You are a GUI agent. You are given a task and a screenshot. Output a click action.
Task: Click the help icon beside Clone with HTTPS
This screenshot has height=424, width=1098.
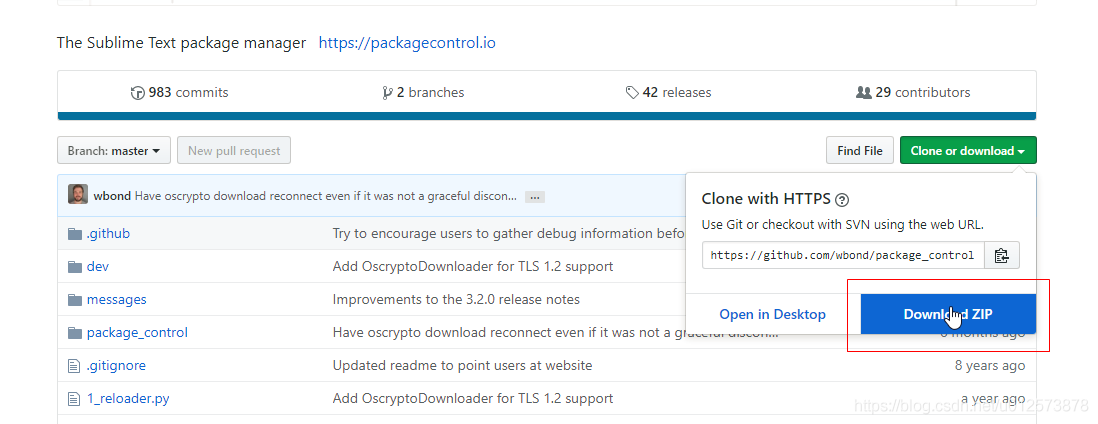[842, 199]
